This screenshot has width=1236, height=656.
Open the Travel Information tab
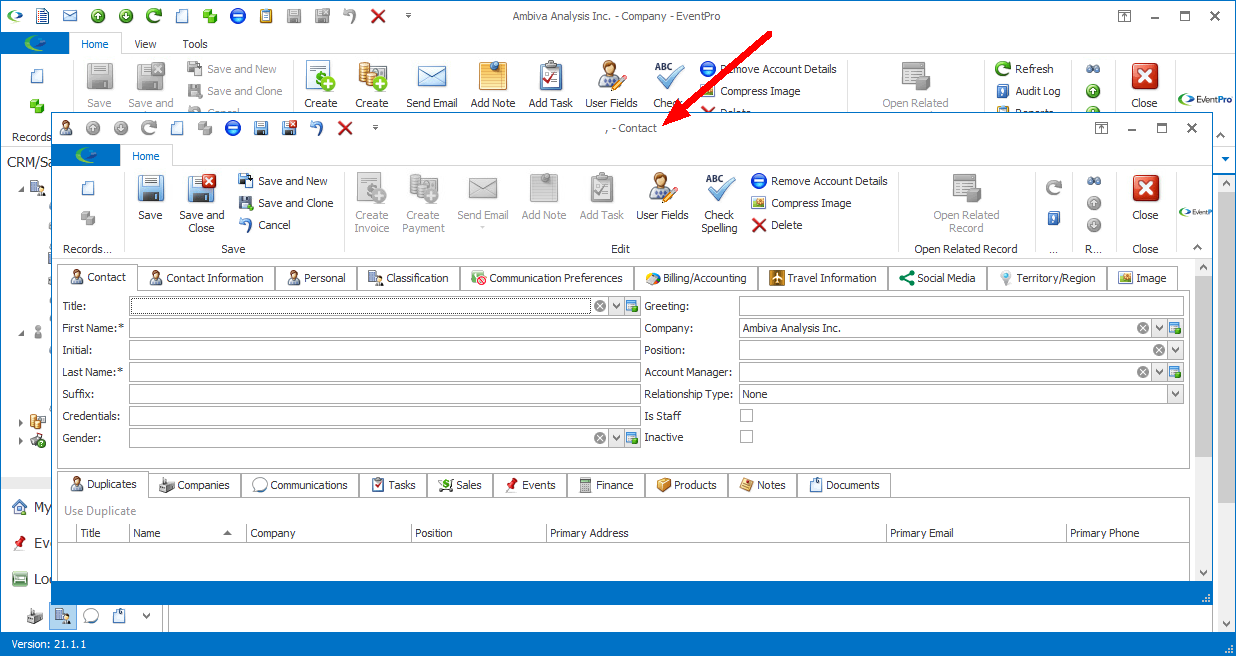pos(823,278)
